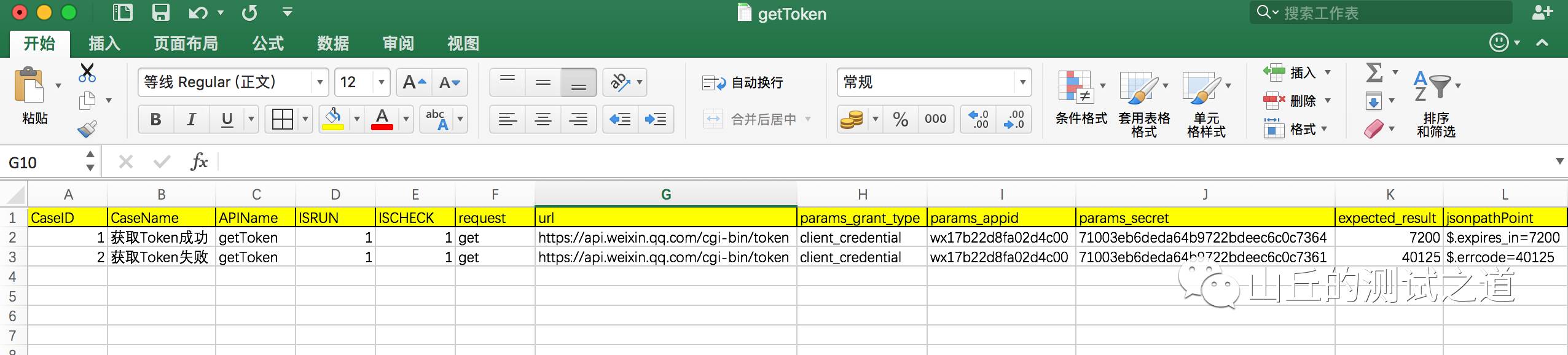The width and height of the screenshot is (1568, 355).
Task: Click the Percent Style button
Action: tap(901, 119)
